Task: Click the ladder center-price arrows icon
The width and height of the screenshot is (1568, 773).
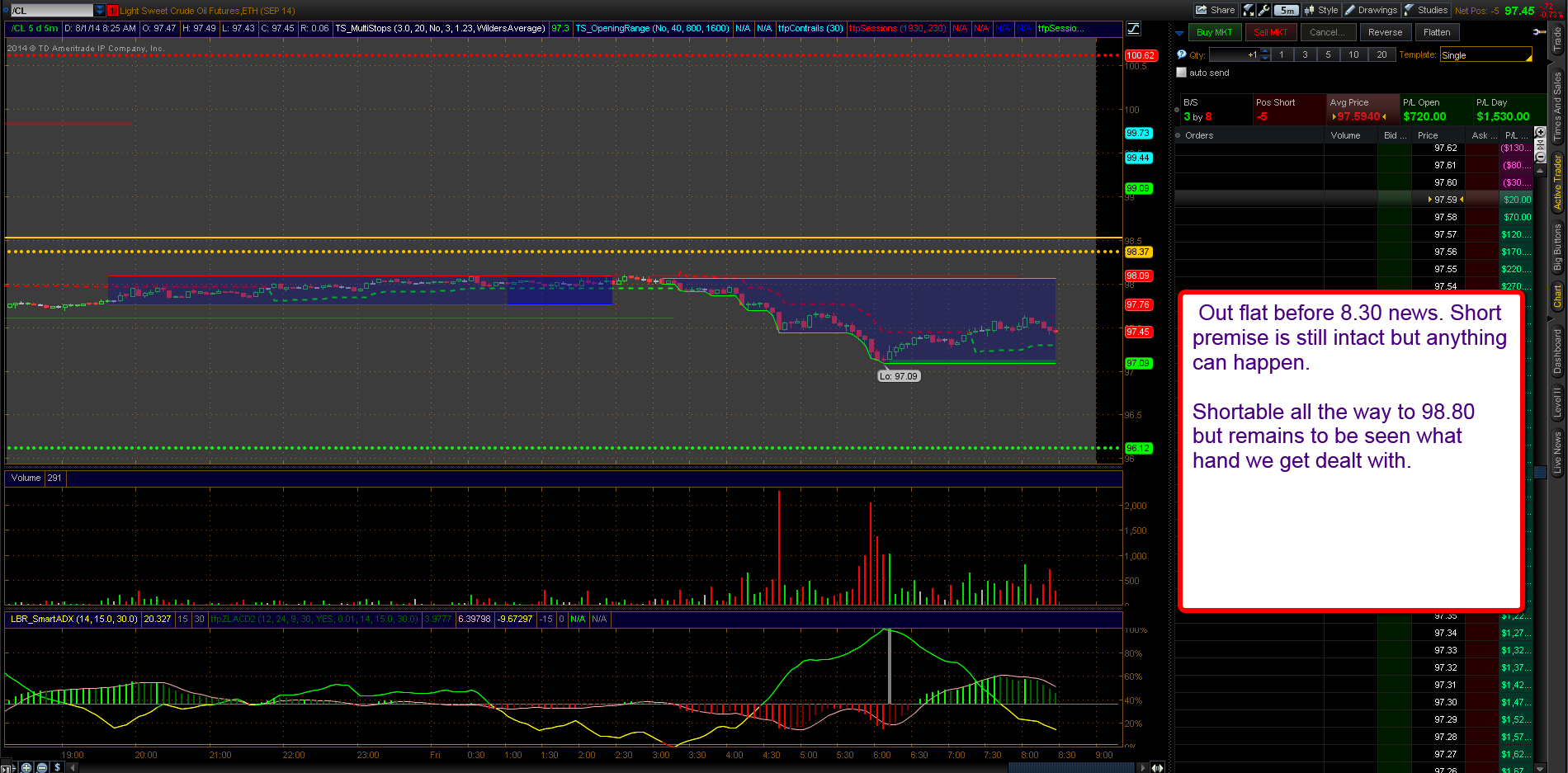Action: tap(1540, 144)
